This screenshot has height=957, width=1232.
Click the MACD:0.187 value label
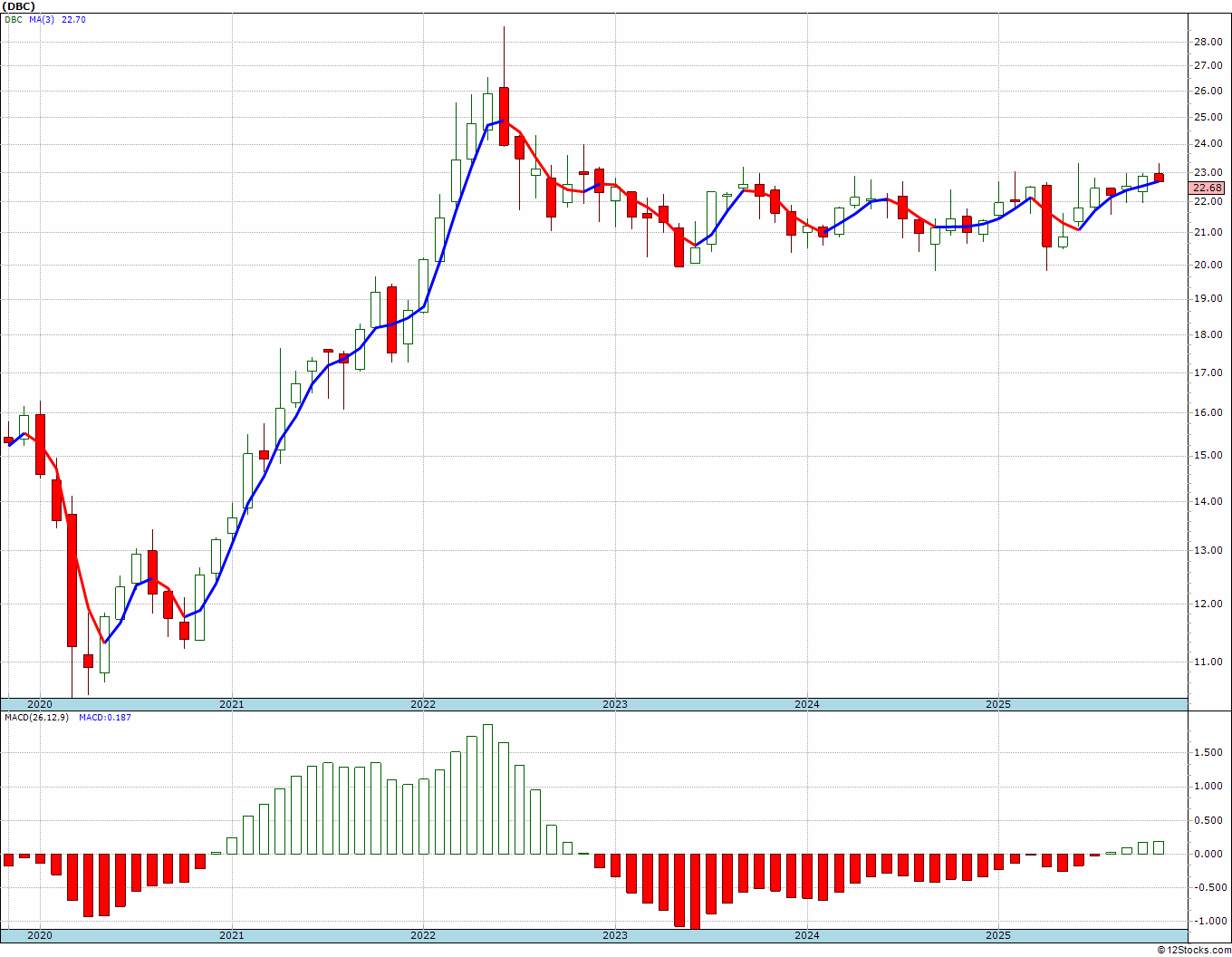click(x=104, y=718)
